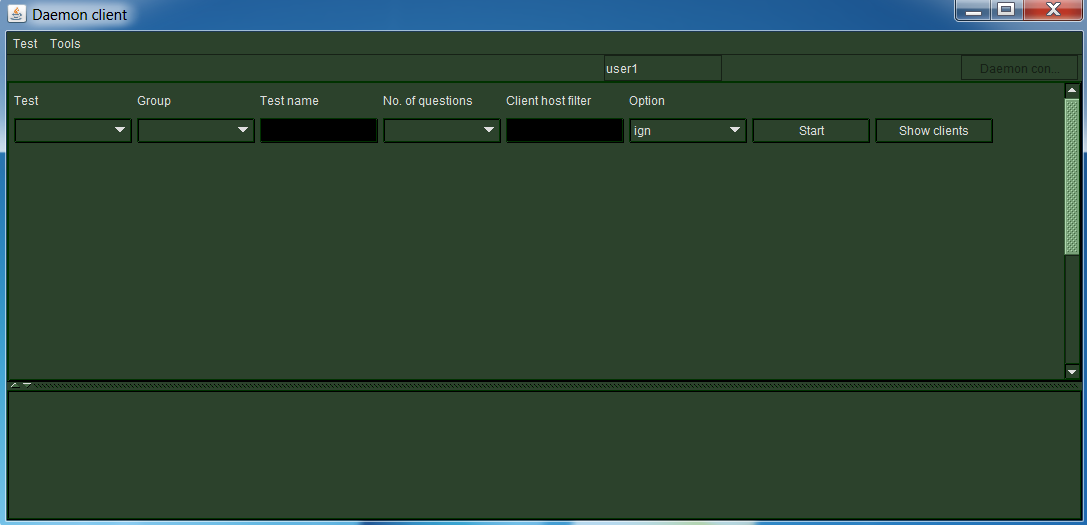Click the 'Group' label
Viewport: 1087px width, 525px height.
tap(154, 101)
